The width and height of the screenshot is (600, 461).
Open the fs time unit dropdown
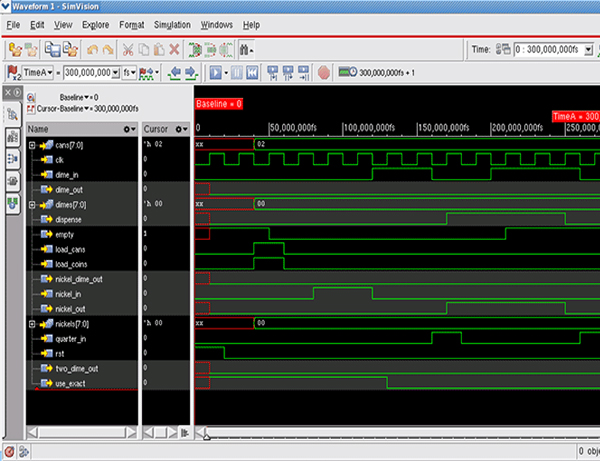pos(129,72)
